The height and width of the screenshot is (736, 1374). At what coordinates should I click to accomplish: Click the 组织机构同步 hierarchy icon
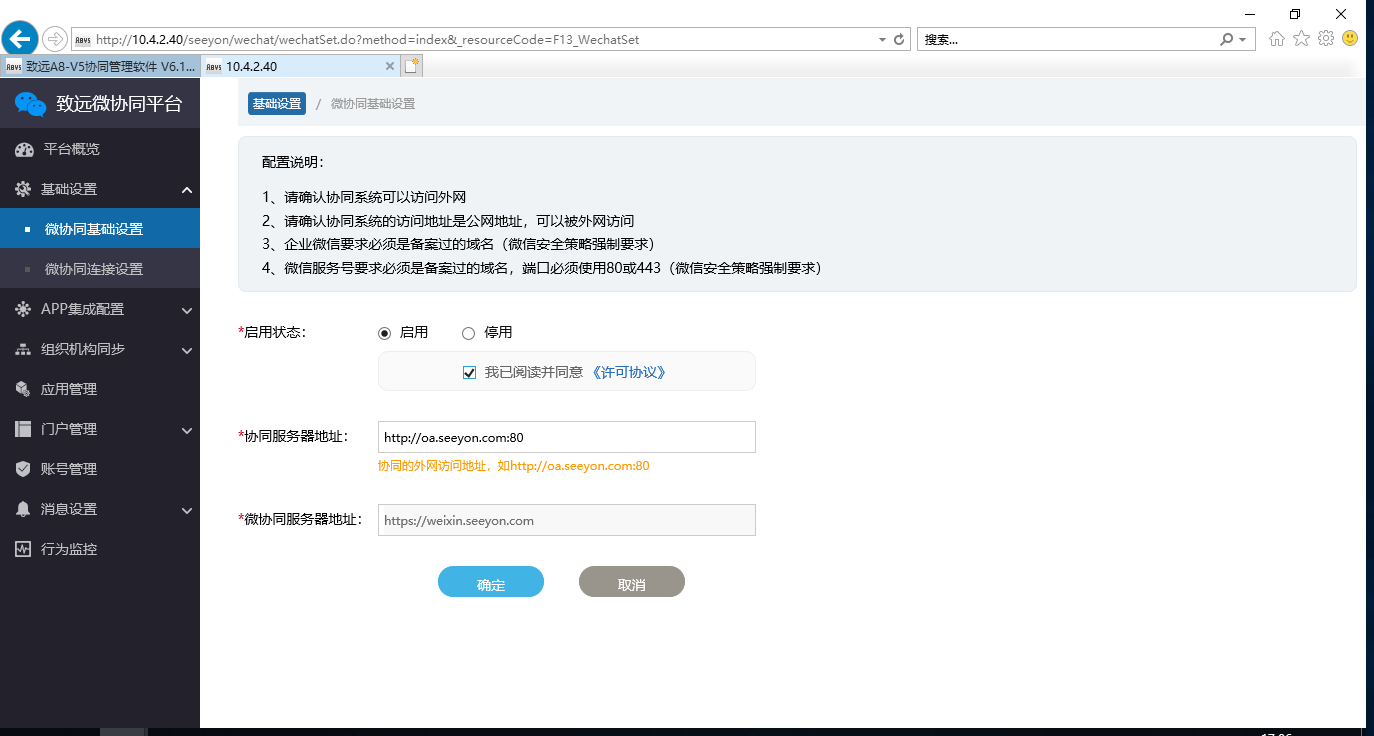(x=23, y=349)
